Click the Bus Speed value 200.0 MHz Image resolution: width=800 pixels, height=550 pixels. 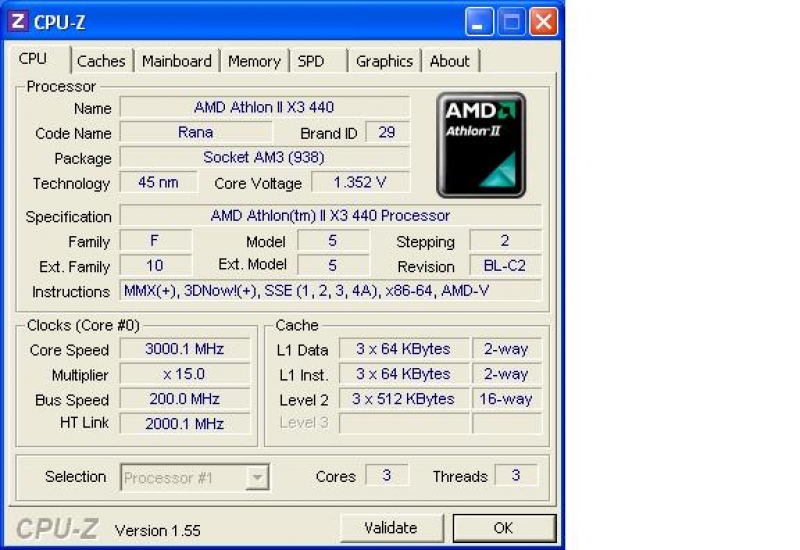(185, 398)
